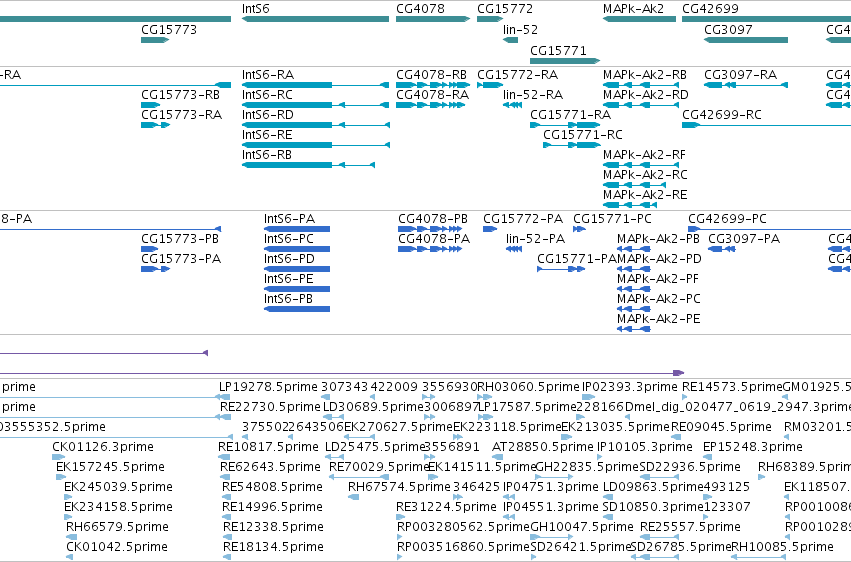Select EST RE10817.5prime label

268,448
